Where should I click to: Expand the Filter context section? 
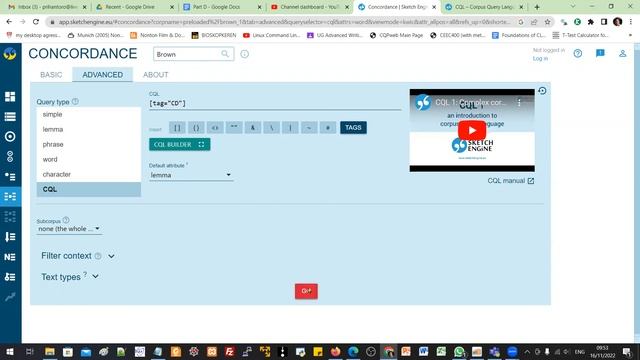[x=111, y=256]
